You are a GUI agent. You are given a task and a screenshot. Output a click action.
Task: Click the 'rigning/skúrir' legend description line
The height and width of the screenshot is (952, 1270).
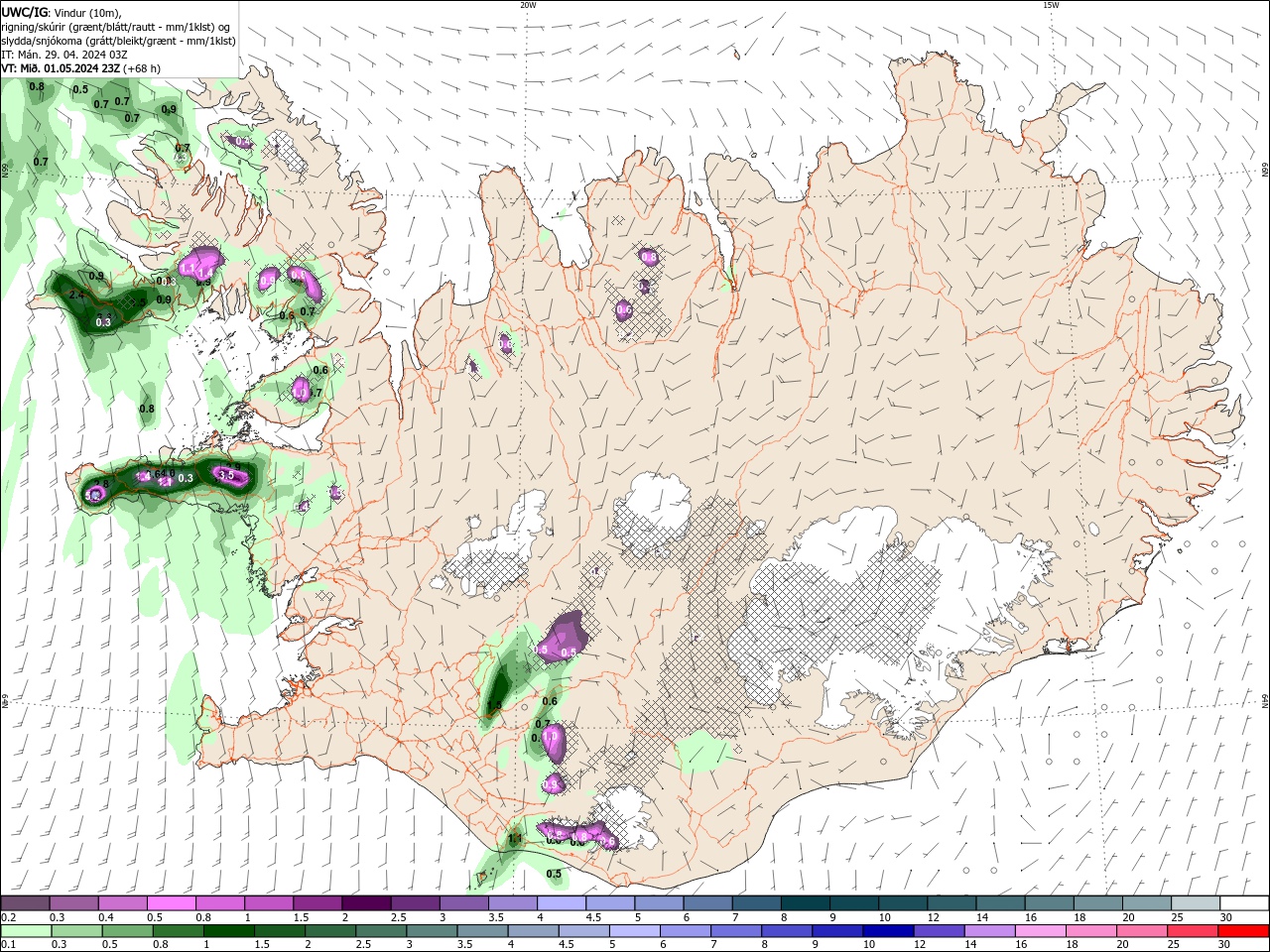[x=116, y=26]
